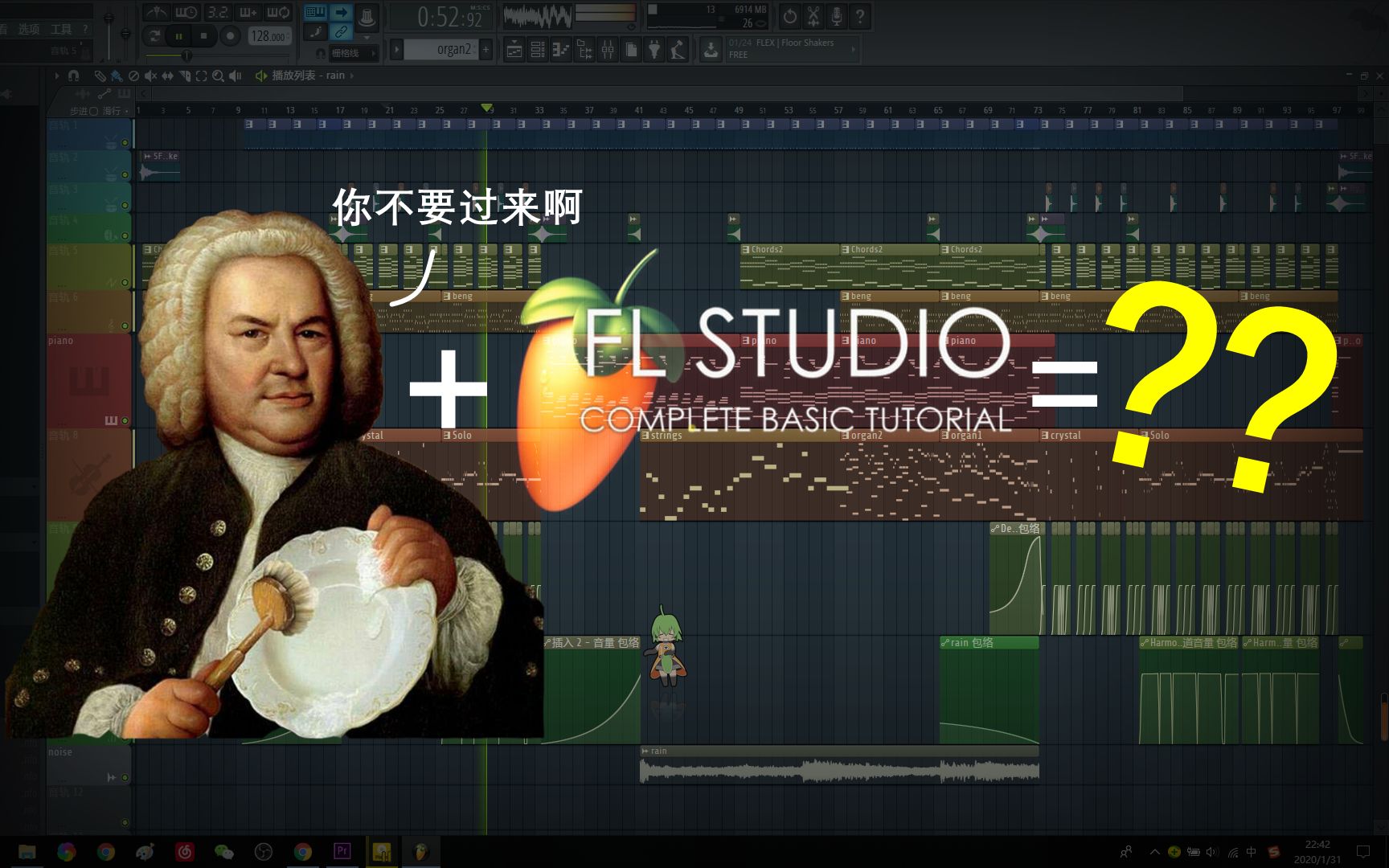Image resolution: width=1389 pixels, height=868 pixels.
Task: Click the undo history icon
Action: 790,16
